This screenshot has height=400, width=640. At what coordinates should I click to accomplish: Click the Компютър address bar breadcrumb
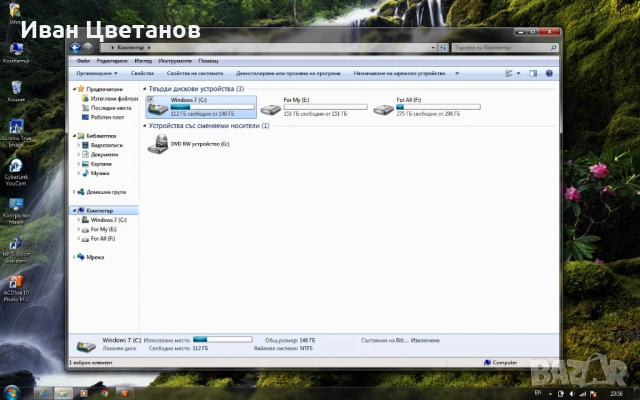(x=131, y=48)
